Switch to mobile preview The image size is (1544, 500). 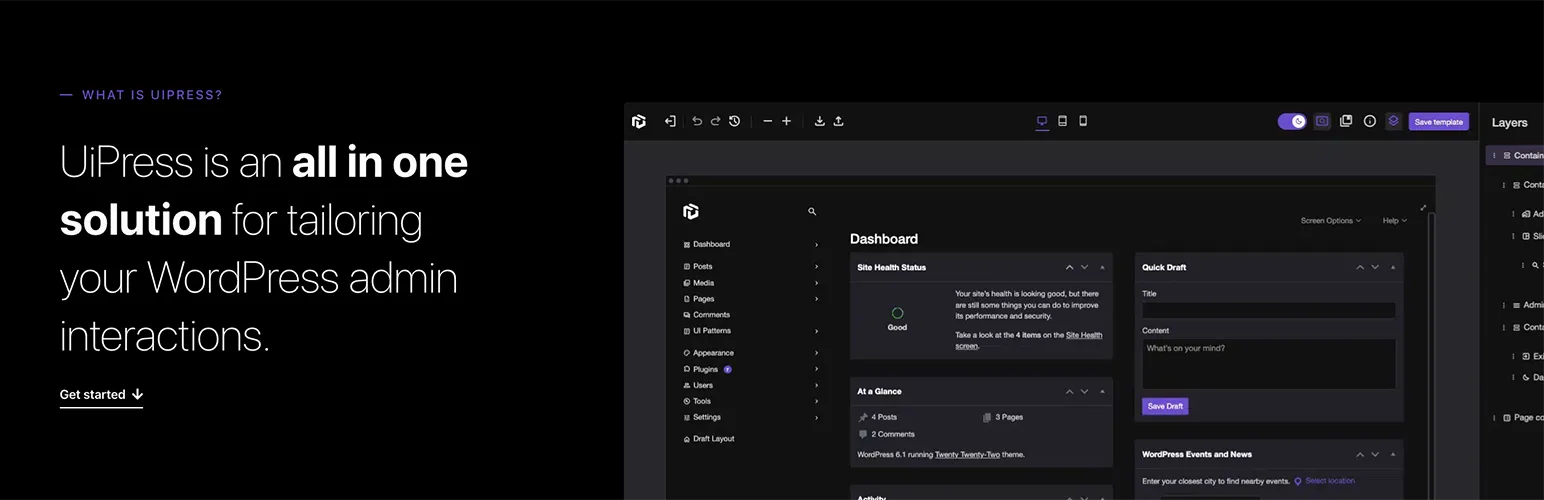pyautogui.click(x=1083, y=121)
